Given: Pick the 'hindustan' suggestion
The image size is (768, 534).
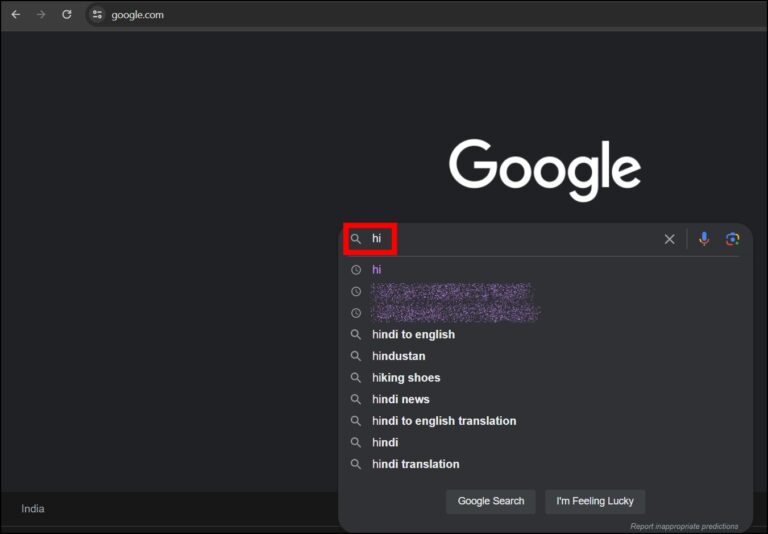Looking at the screenshot, I should click(399, 356).
